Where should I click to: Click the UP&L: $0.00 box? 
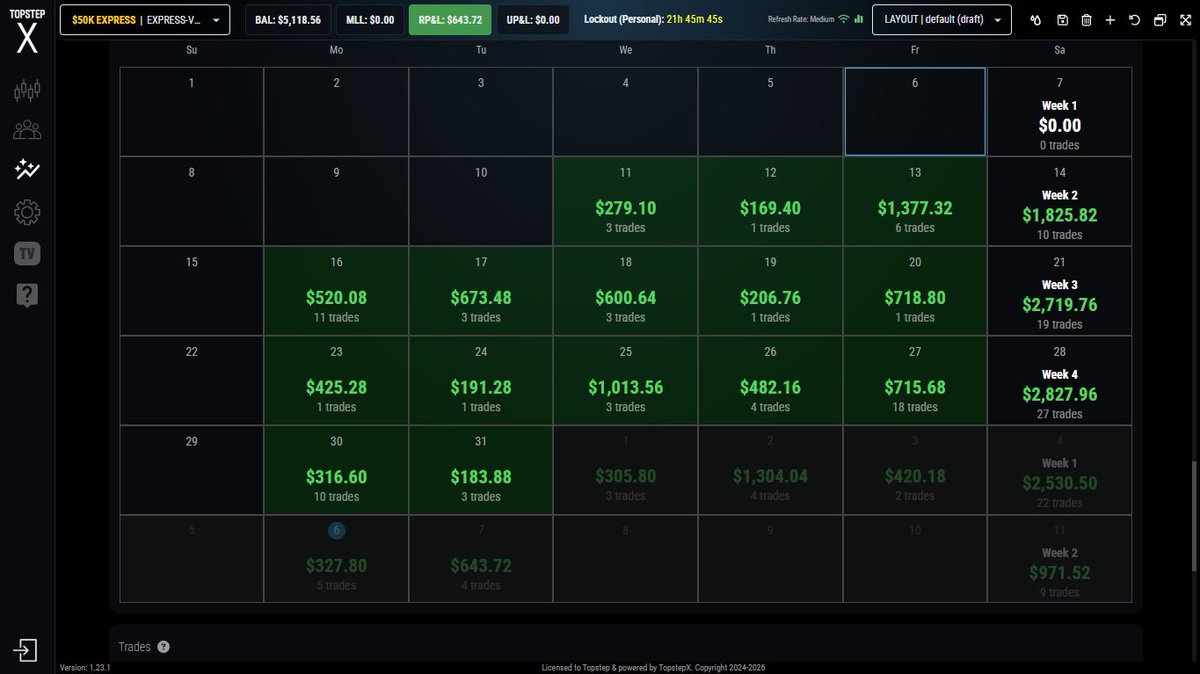click(x=533, y=20)
